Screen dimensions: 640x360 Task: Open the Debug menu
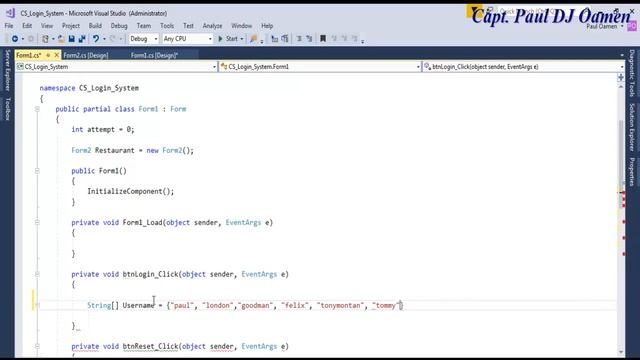pyautogui.click(x=119, y=26)
